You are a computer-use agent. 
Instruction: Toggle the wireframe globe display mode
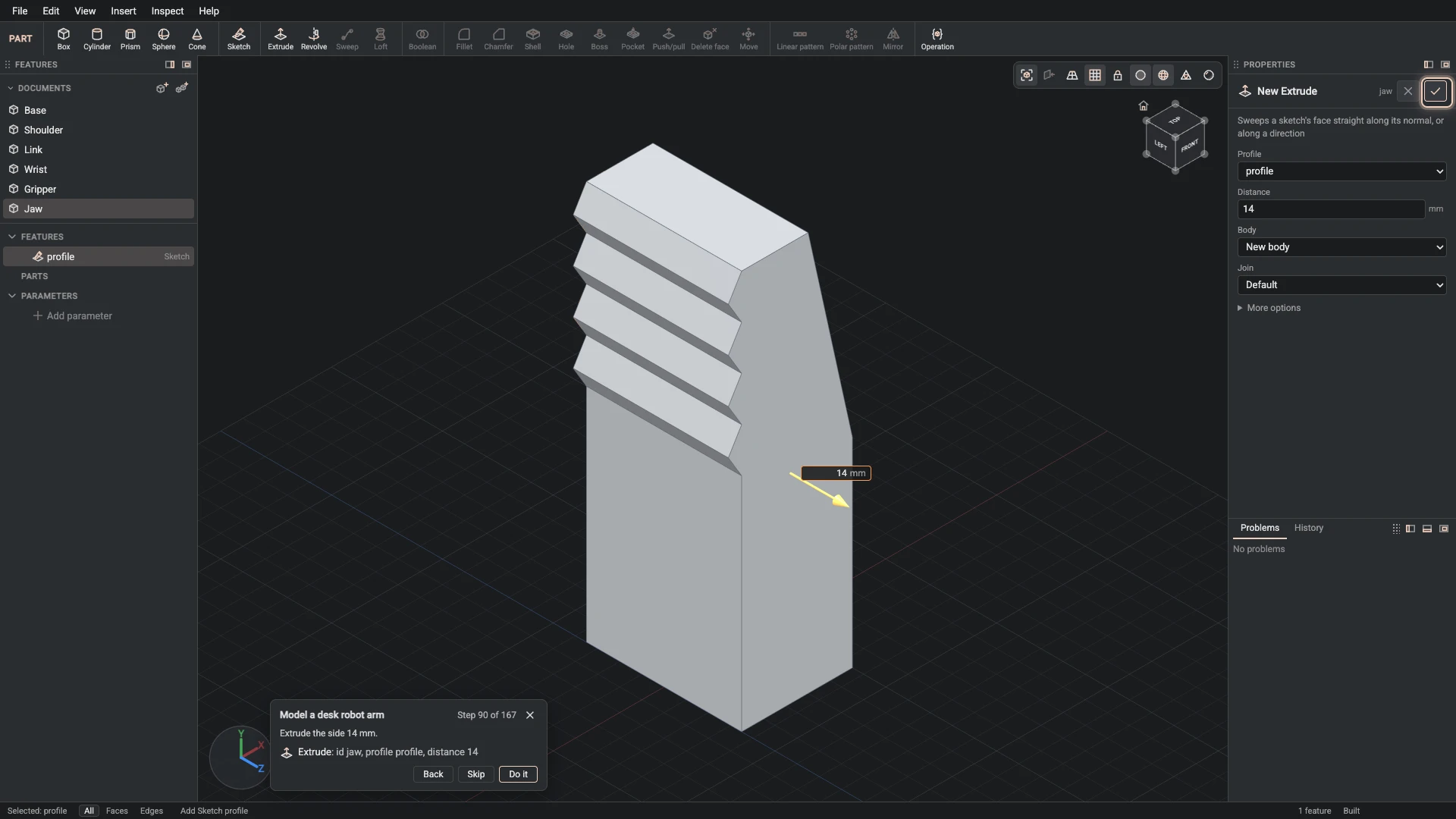(1163, 75)
